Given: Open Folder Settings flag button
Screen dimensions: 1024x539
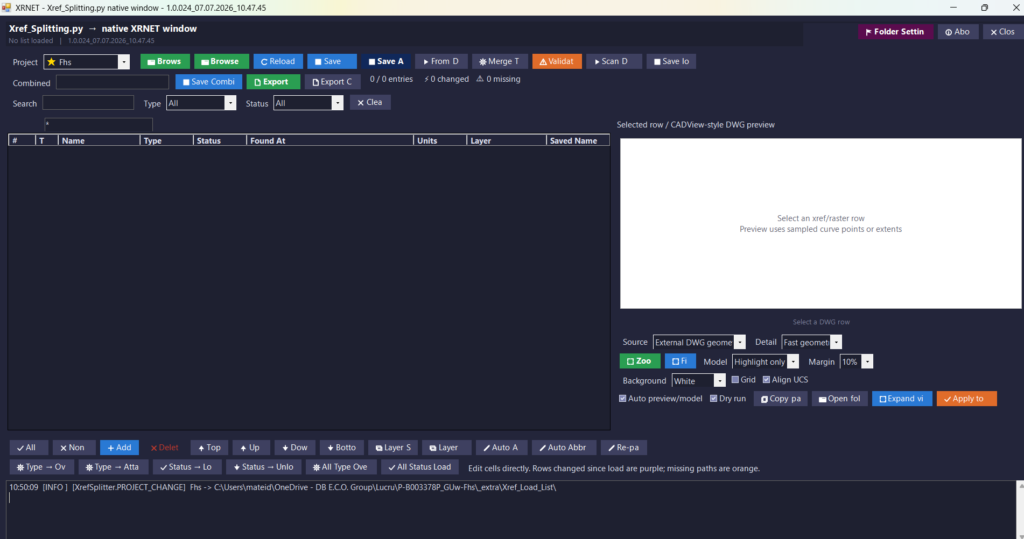Looking at the screenshot, I should (x=894, y=31).
